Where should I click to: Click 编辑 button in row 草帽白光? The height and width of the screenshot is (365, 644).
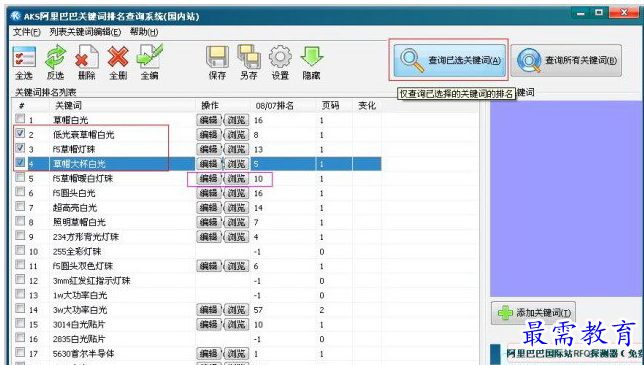(209, 120)
